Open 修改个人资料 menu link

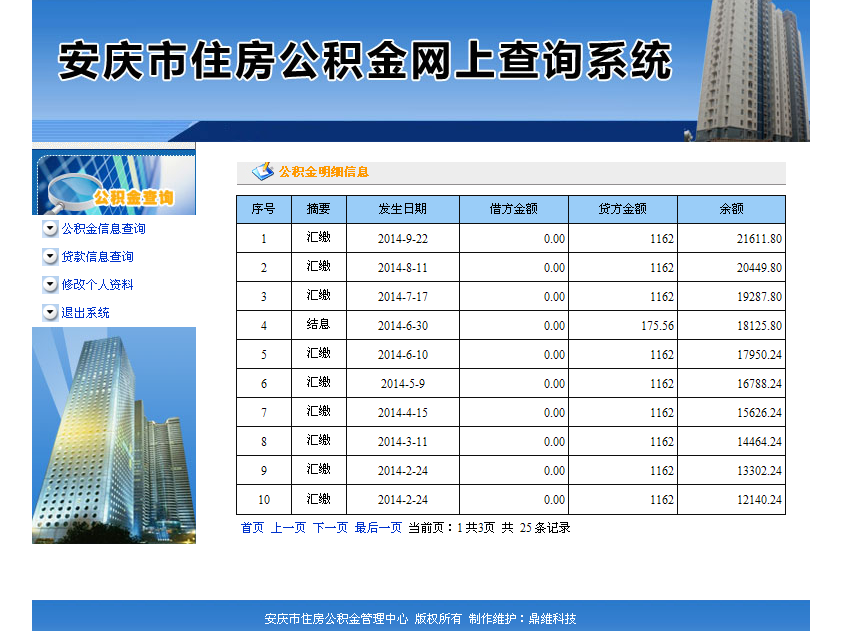pos(98,285)
